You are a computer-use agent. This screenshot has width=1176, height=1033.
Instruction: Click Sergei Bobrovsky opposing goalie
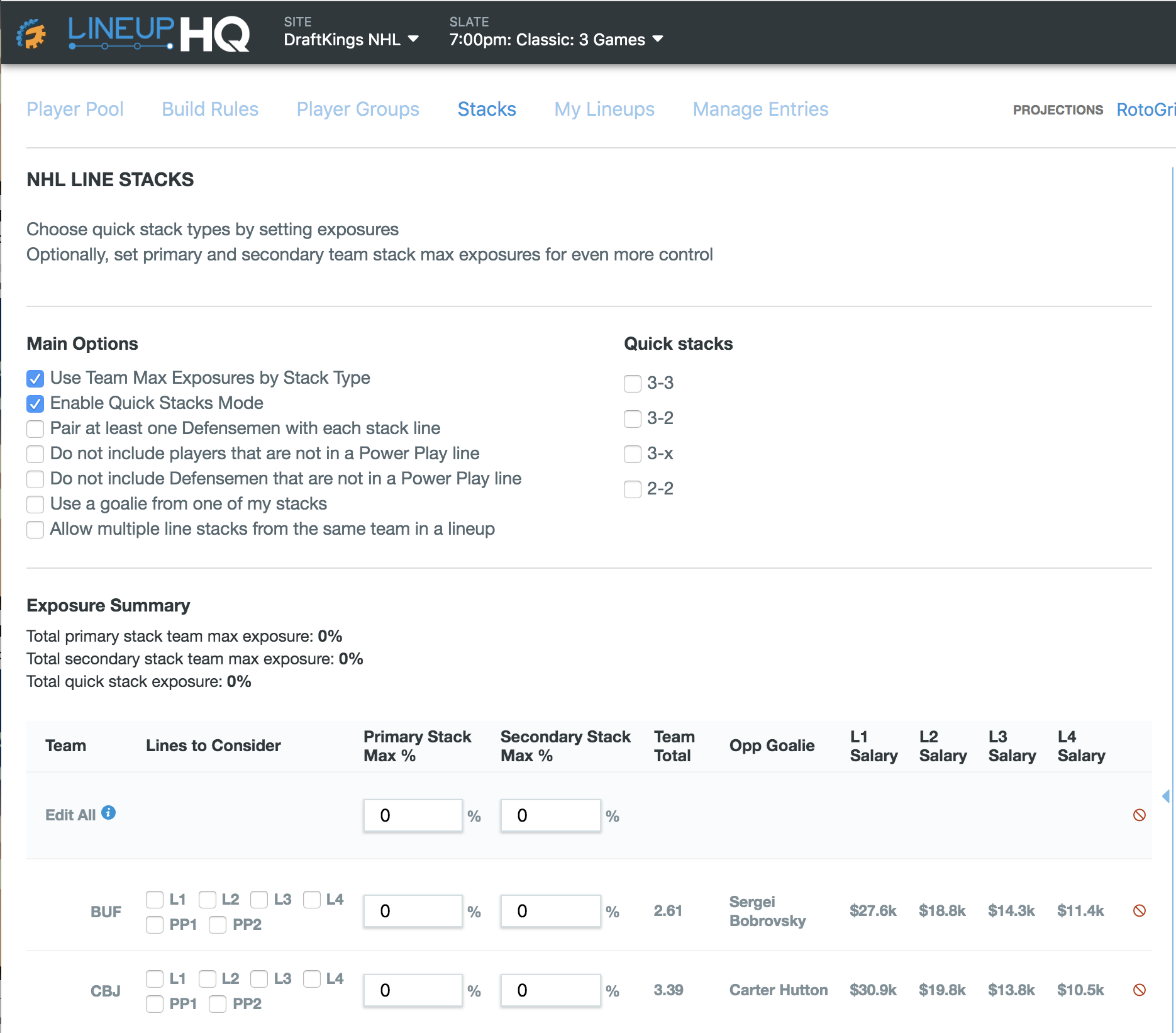pos(767,912)
